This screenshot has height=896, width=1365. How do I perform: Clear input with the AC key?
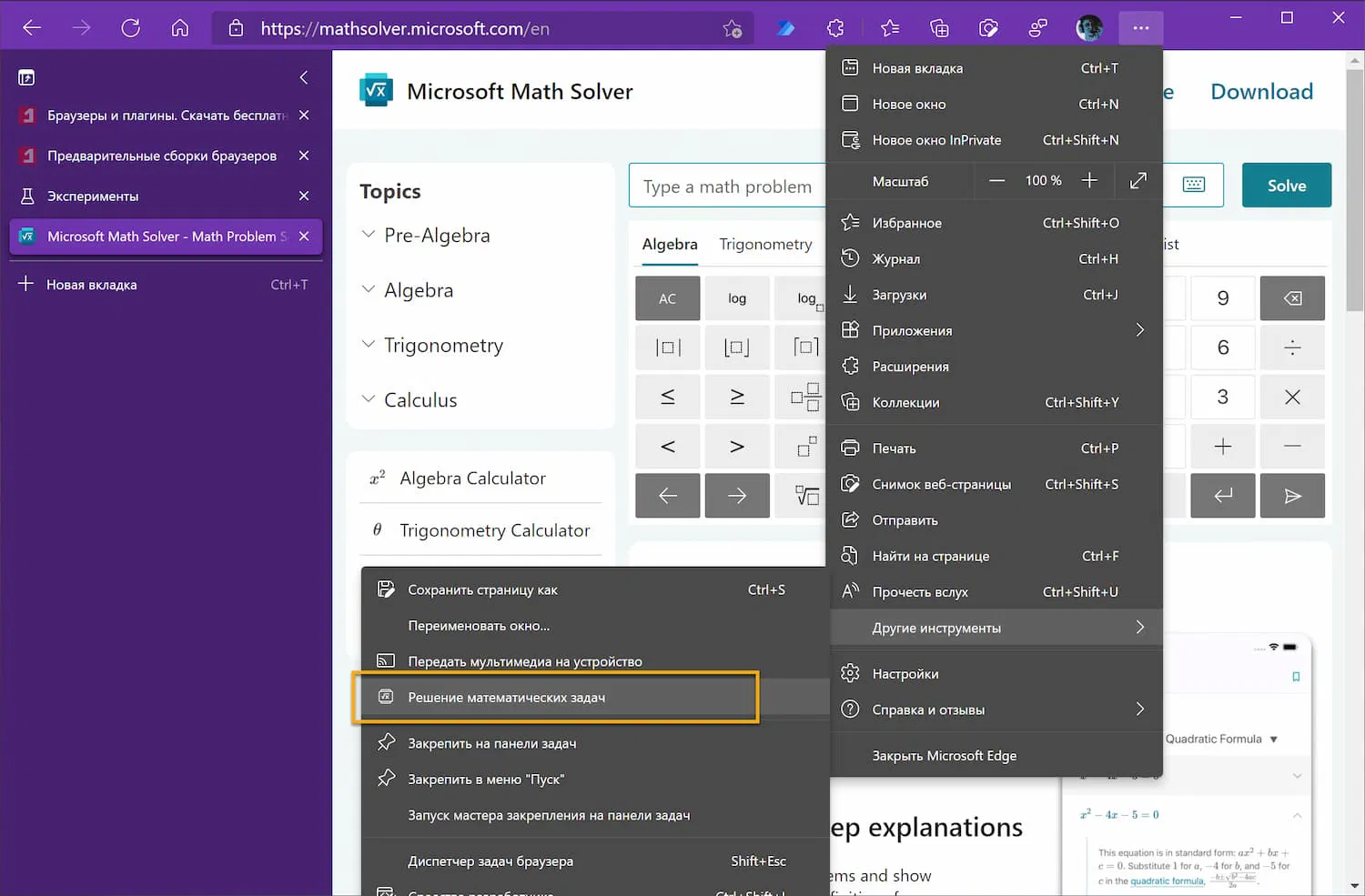[668, 298]
